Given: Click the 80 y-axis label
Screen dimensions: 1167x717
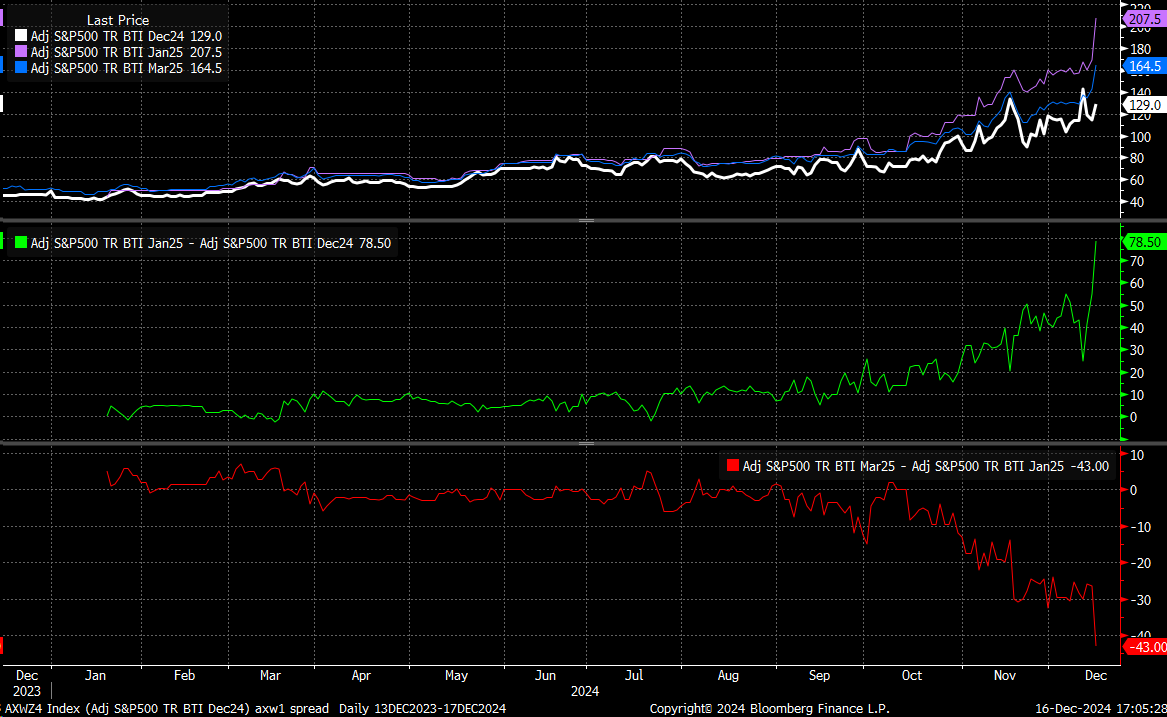Looking at the screenshot, I should [x=1137, y=159].
